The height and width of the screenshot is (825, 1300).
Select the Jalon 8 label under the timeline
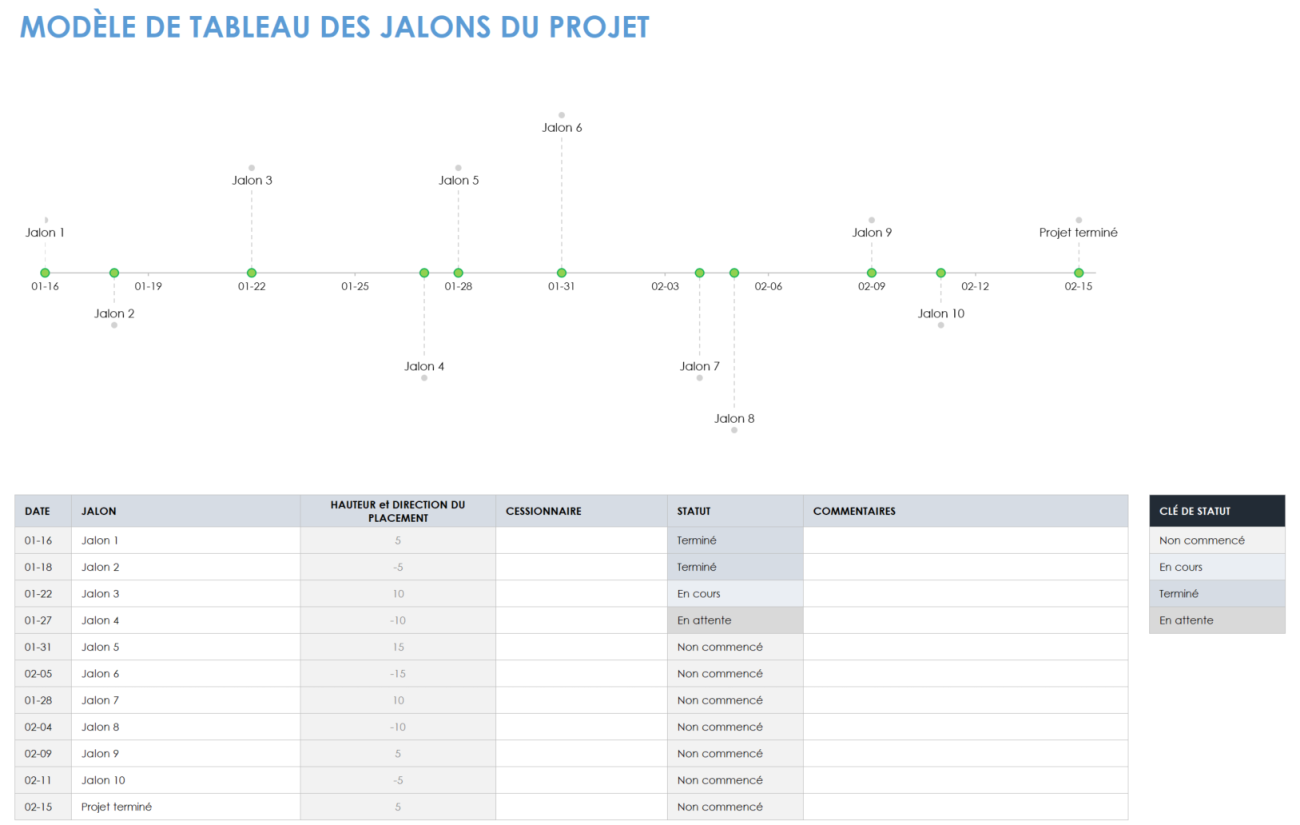point(734,418)
